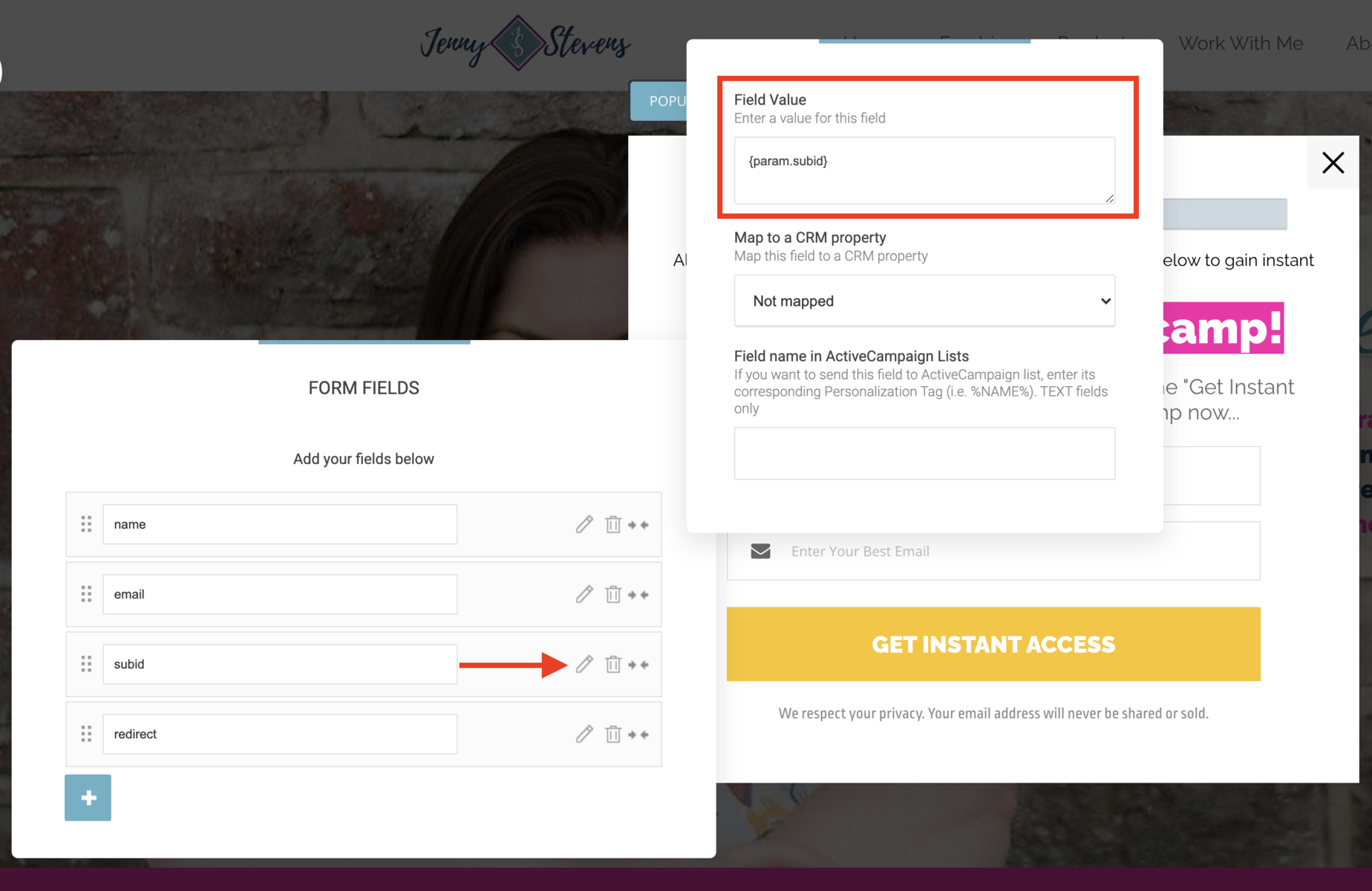
Task: Click the drag handle beside redirect field
Action: [x=86, y=734]
